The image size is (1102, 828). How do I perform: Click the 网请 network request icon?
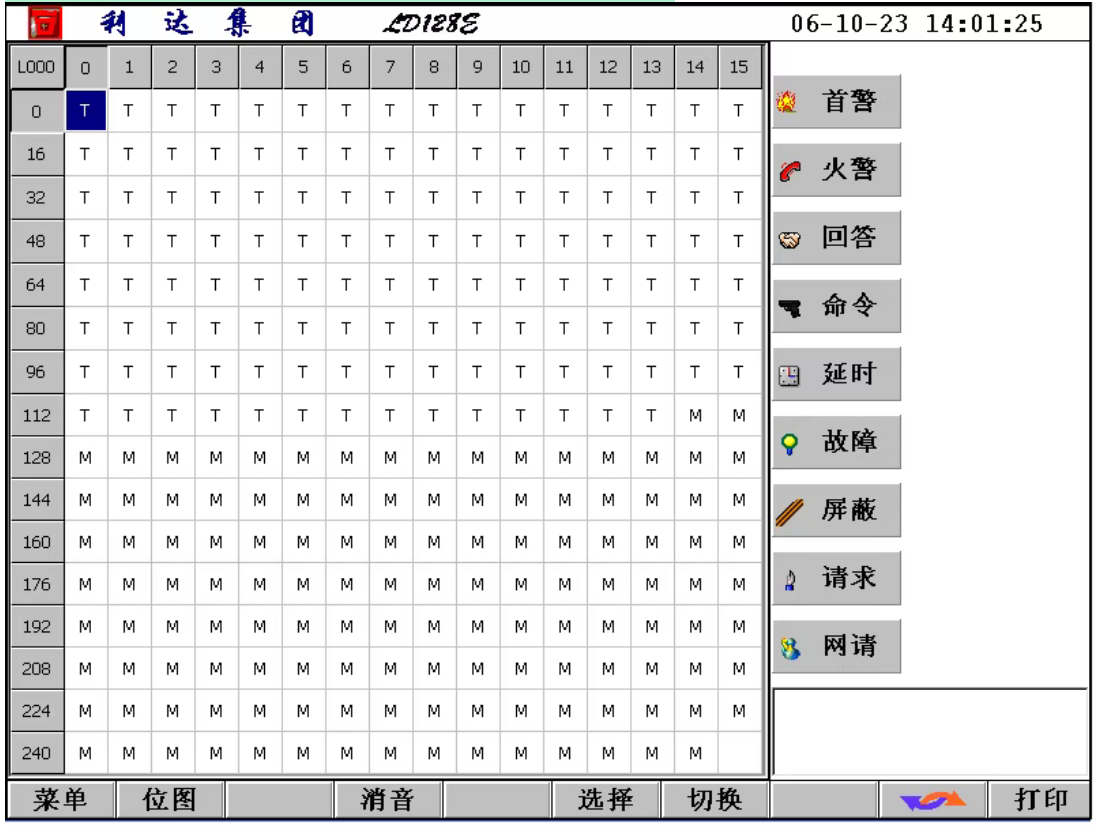pyautogui.click(x=789, y=649)
